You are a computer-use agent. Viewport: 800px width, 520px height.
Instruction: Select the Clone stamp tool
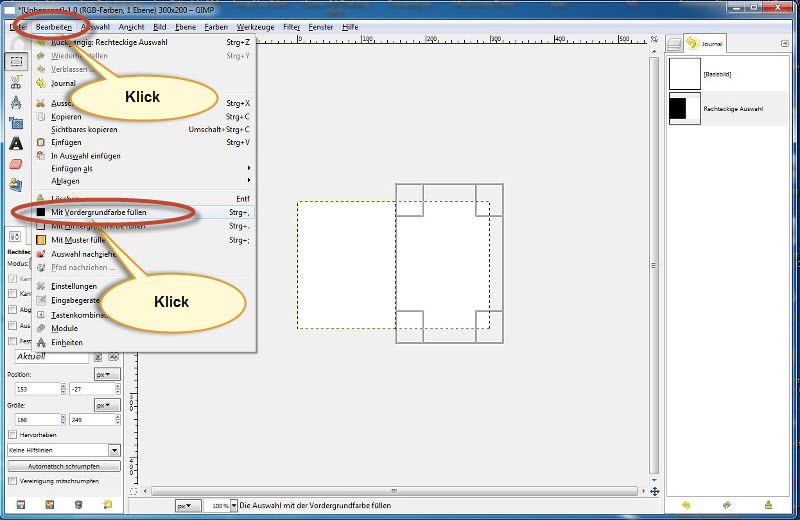pyautogui.click(x=16, y=185)
